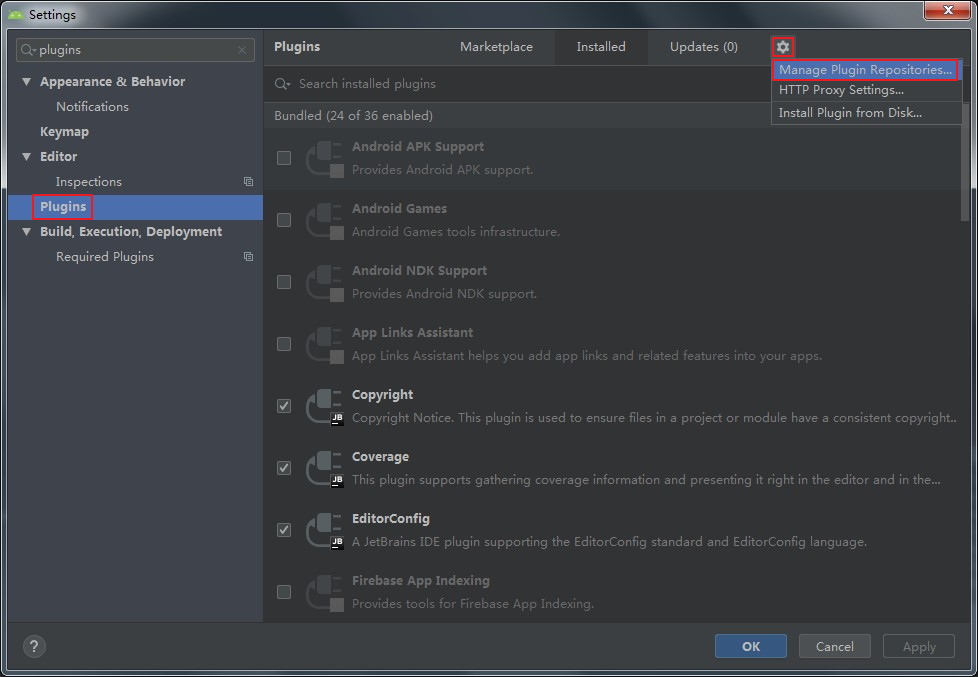Select the Android Games plugin name
The width and height of the screenshot is (978, 677).
pos(399,209)
